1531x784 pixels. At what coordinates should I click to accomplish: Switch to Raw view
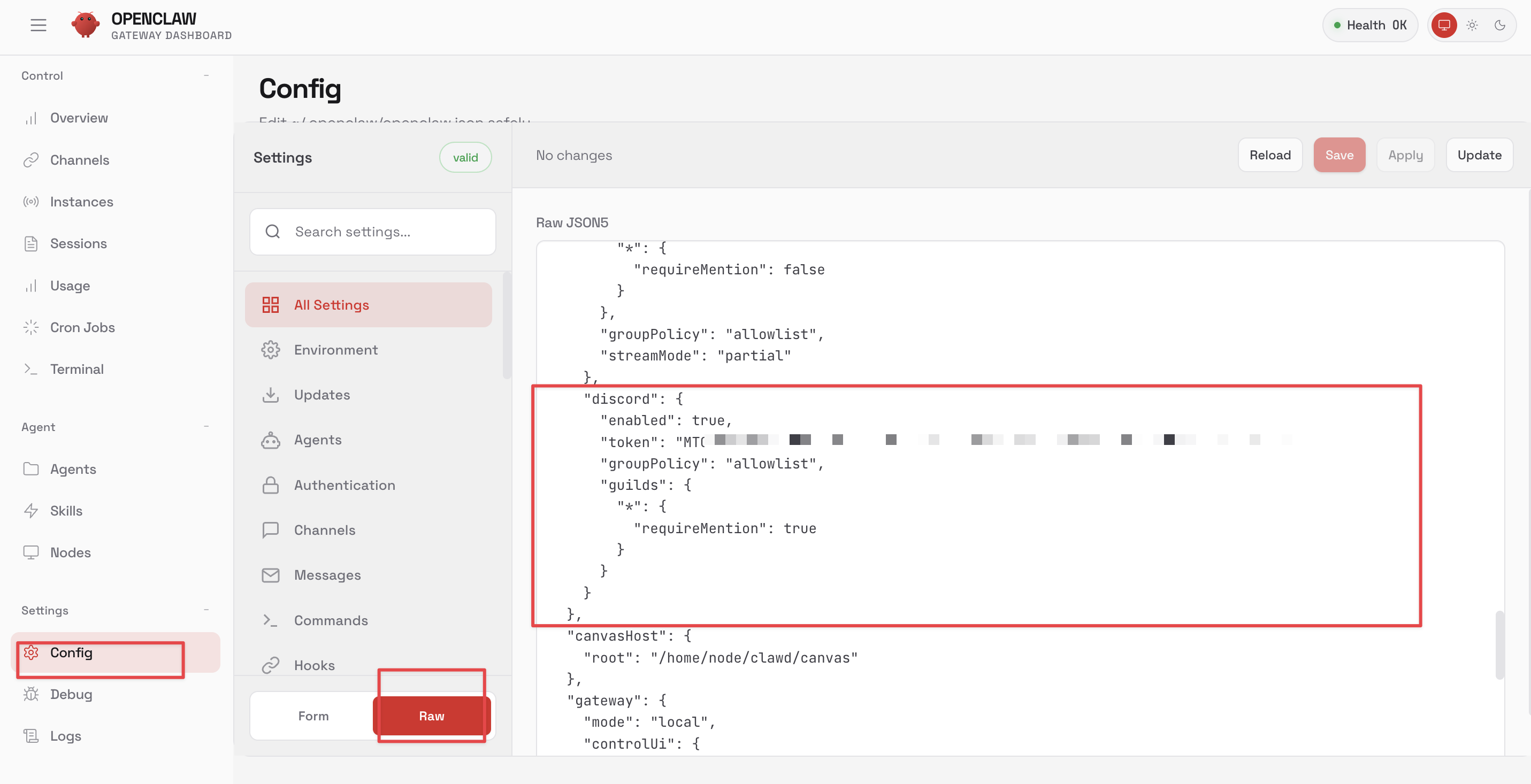tap(432, 716)
